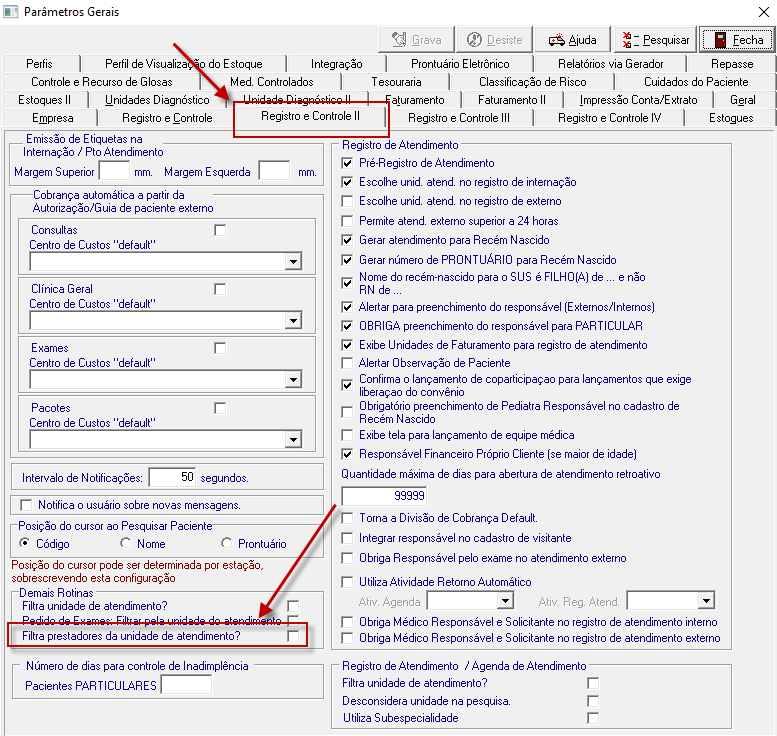
Task: Switch to the Integração tab
Action: 336,64
